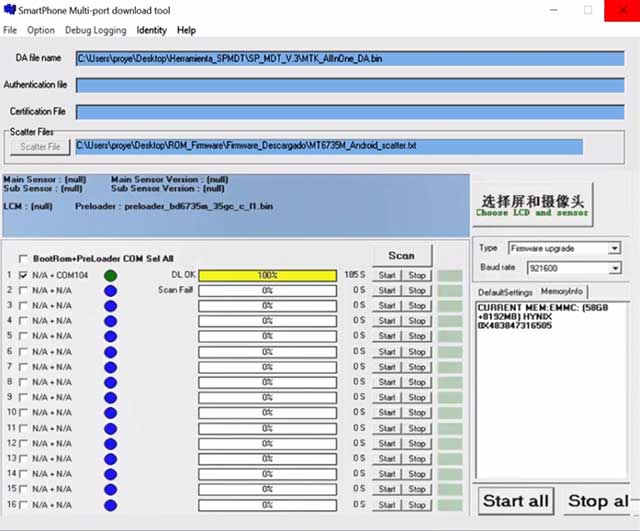
Task: Click the Authentication file field
Action: click(350, 85)
